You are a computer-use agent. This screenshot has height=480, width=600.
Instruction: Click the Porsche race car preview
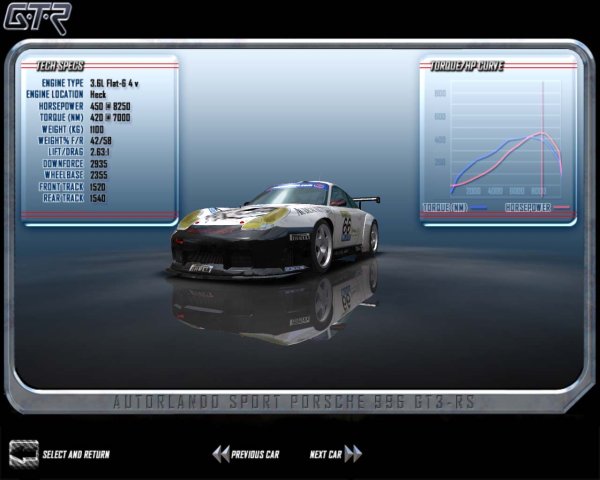pyautogui.click(x=277, y=230)
